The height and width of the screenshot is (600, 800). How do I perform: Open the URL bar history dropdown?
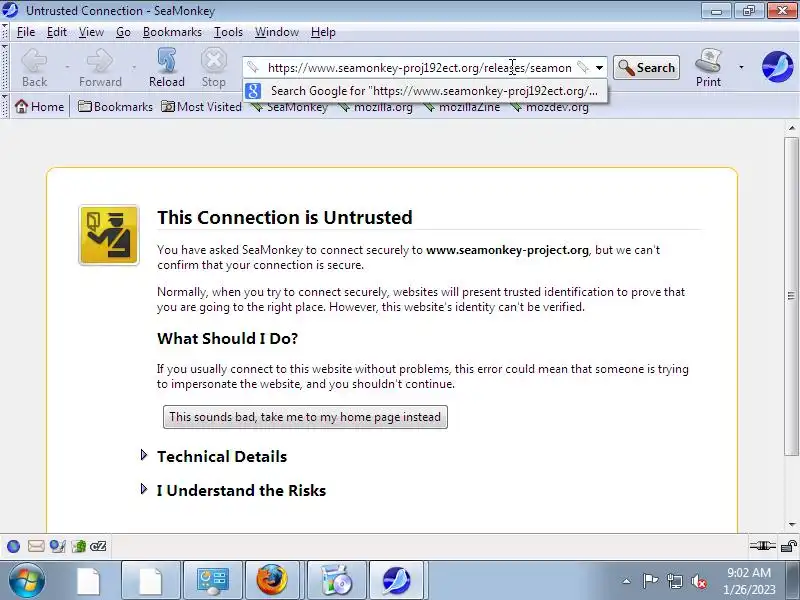pyautogui.click(x=599, y=67)
